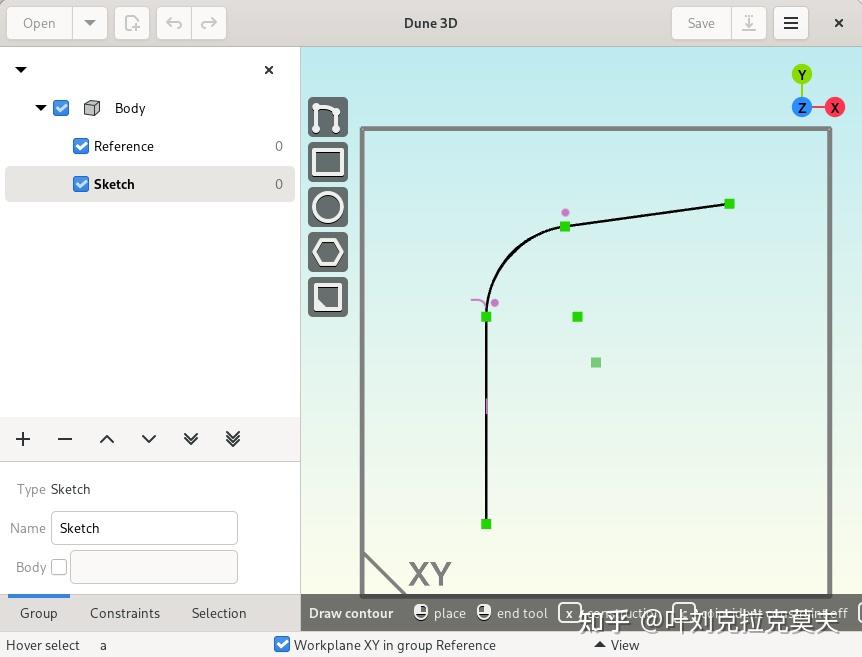This screenshot has height=657, width=862.
Task: Collapse the Body tree item
Action: [x=41, y=108]
